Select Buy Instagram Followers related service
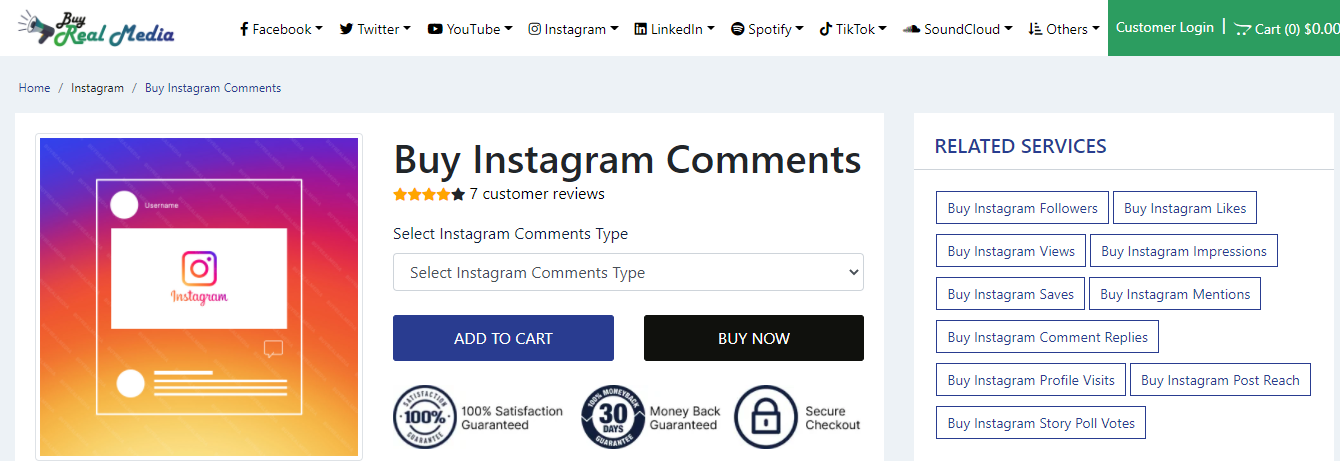 1022,208
